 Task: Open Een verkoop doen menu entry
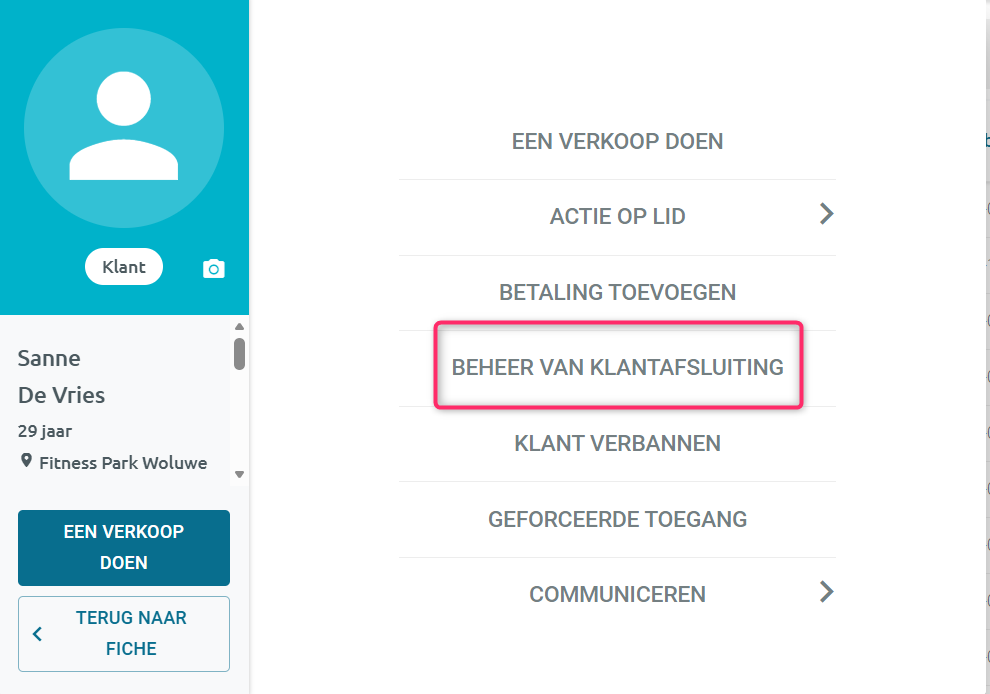(617, 141)
